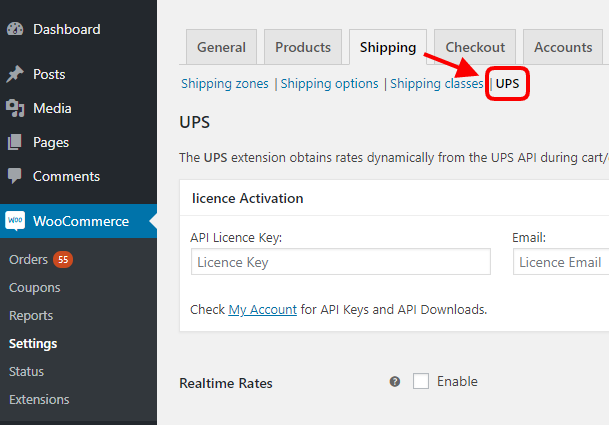Click the Licence Email input field
The image size is (609, 425).
561,262
